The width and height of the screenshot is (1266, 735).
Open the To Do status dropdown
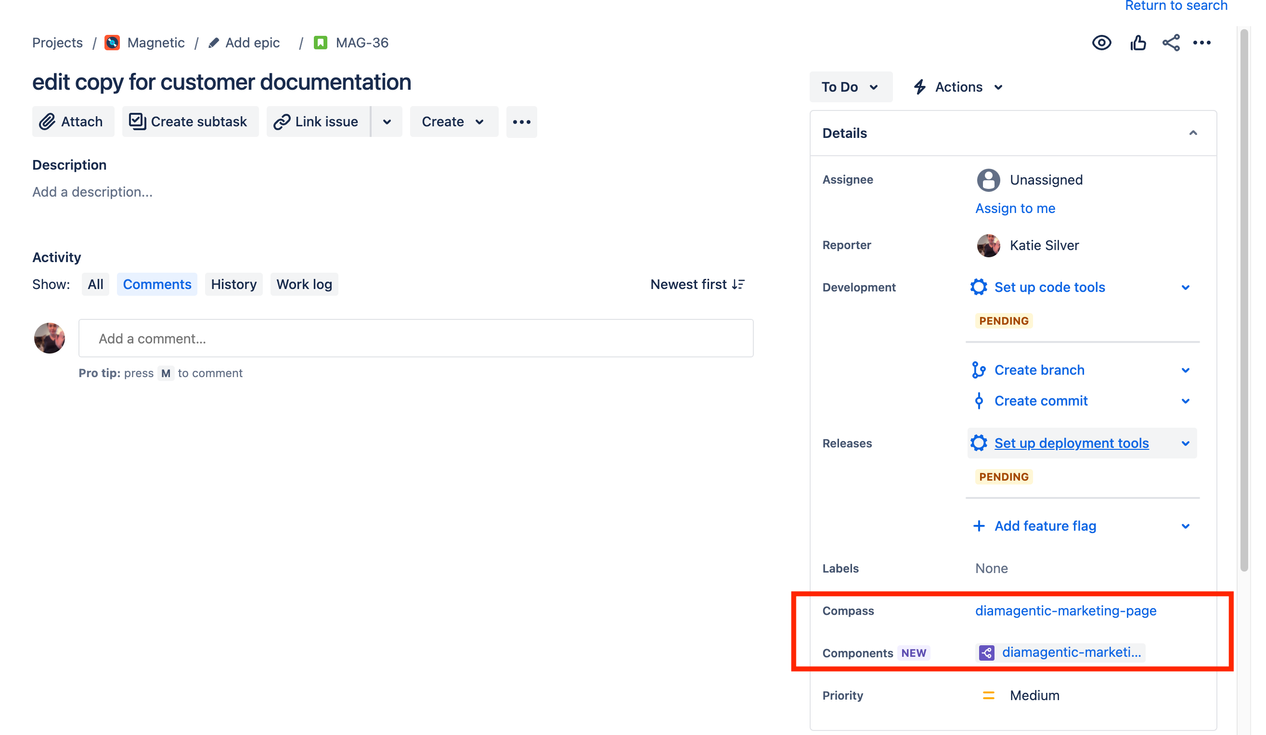pos(850,87)
